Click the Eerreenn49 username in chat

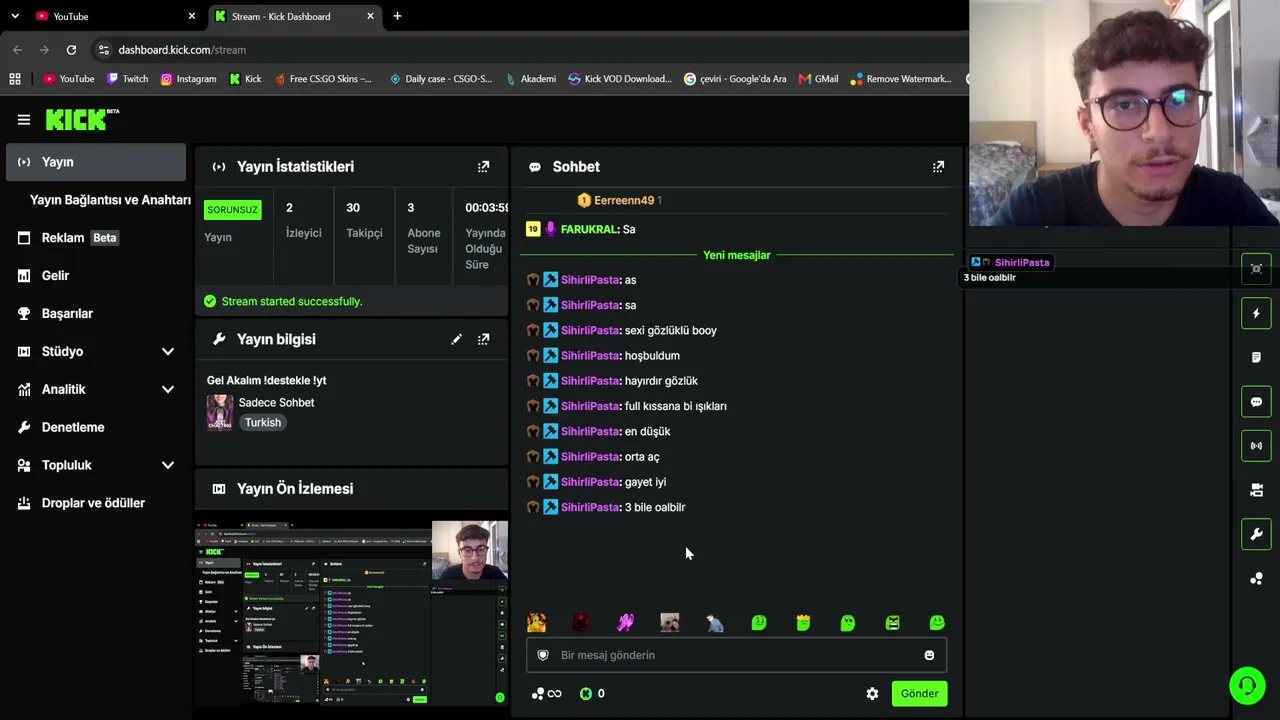point(624,201)
